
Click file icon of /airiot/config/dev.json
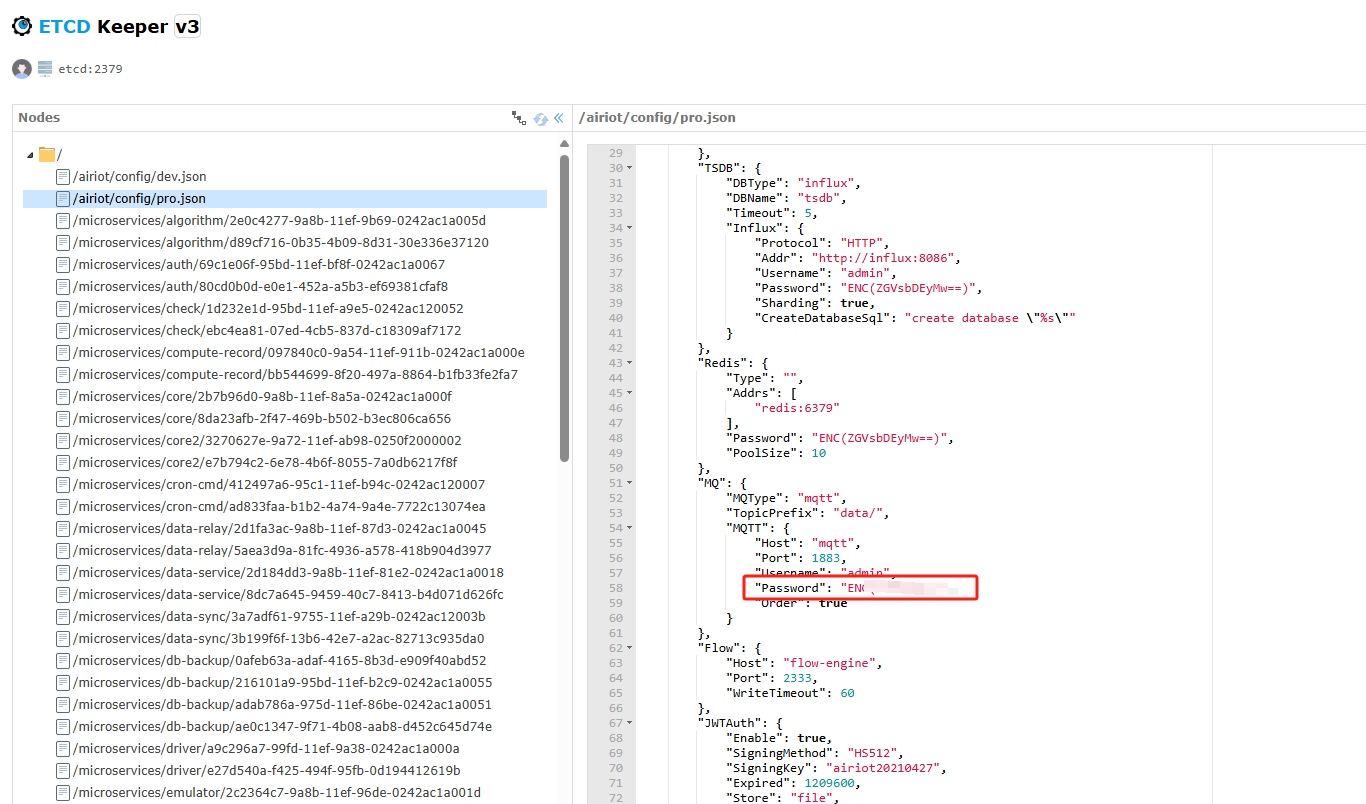(63, 177)
